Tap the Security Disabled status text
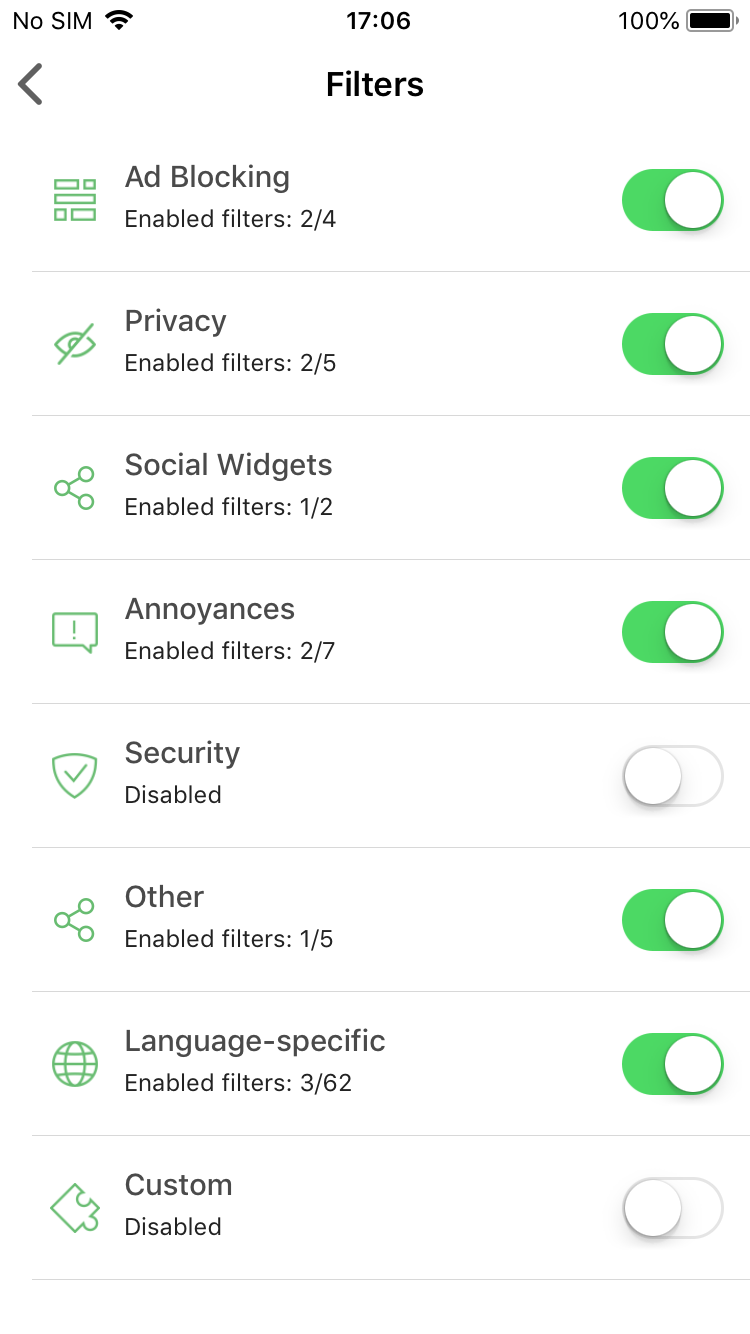This screenshot has height=1334, width=750. [173, 795]
